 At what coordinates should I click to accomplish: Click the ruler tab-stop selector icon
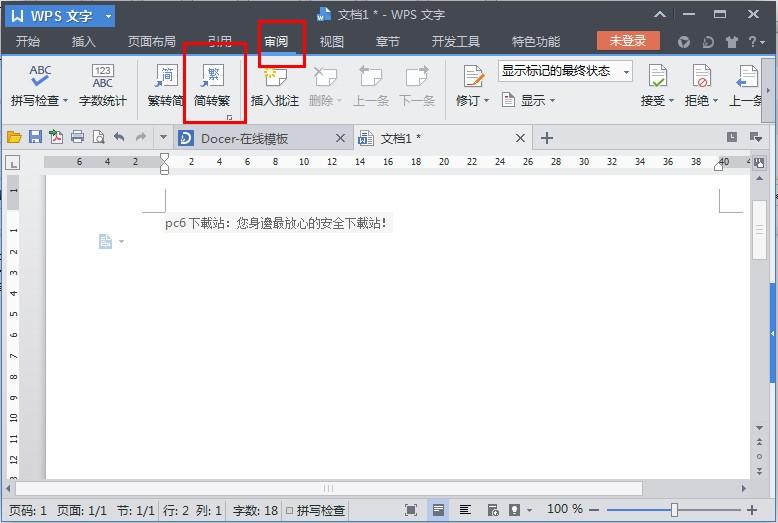(x=13, y=162)
